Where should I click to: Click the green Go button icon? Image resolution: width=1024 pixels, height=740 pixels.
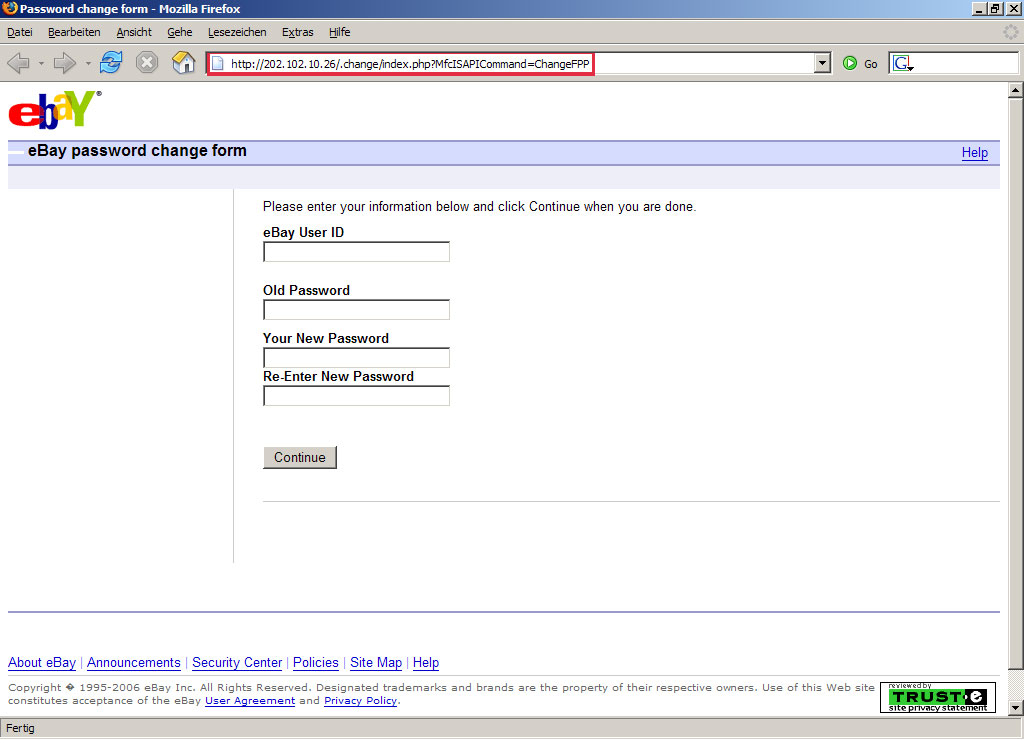tap(850, 63)
